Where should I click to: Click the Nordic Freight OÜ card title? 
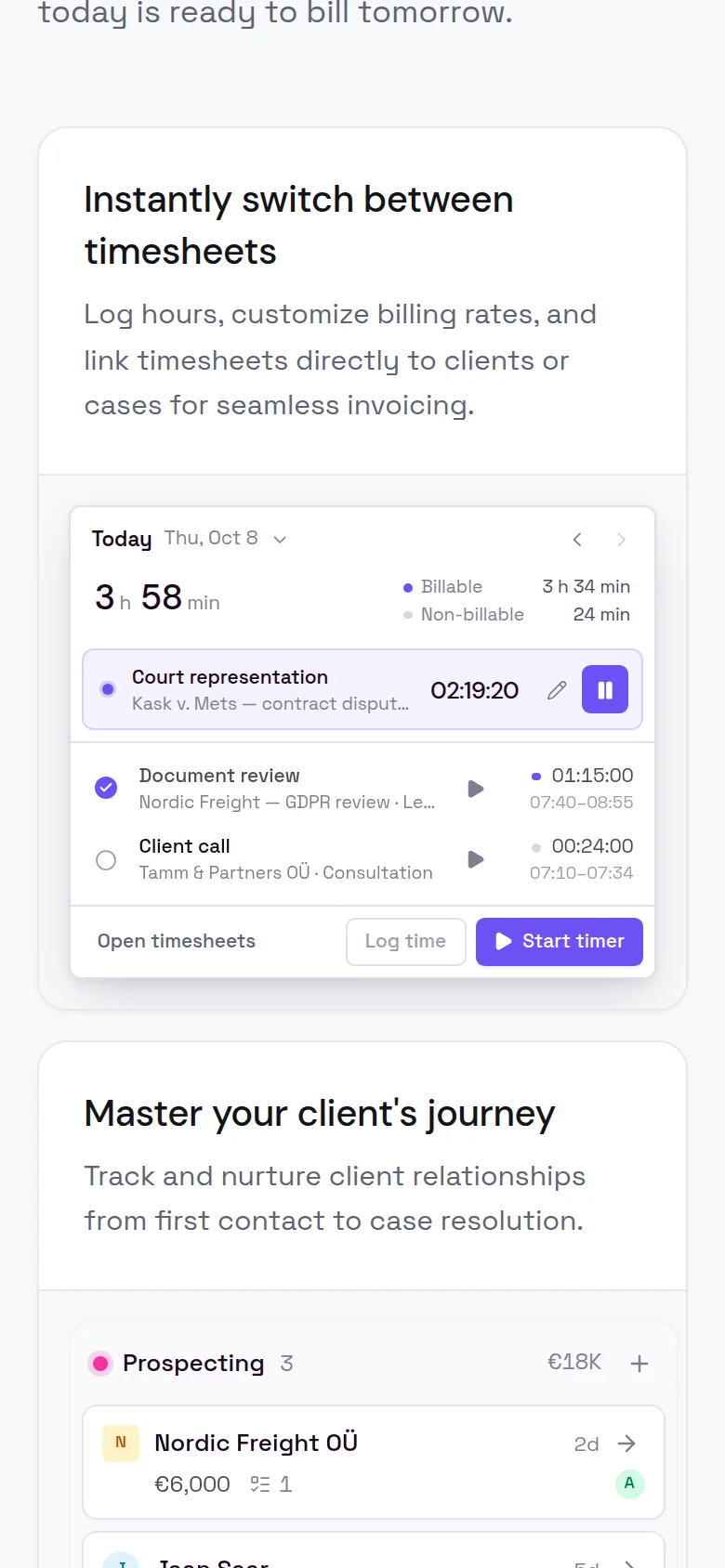pos(256,1443)
